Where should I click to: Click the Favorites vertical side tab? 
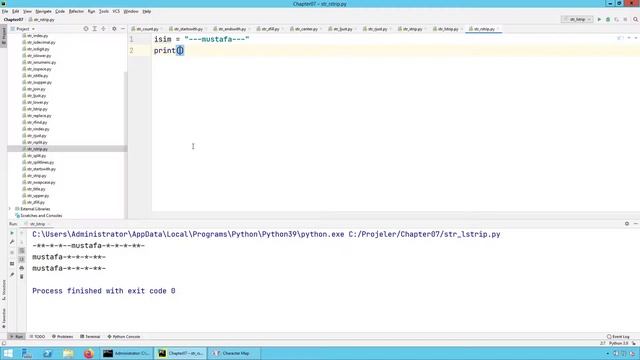click(4, 318)
